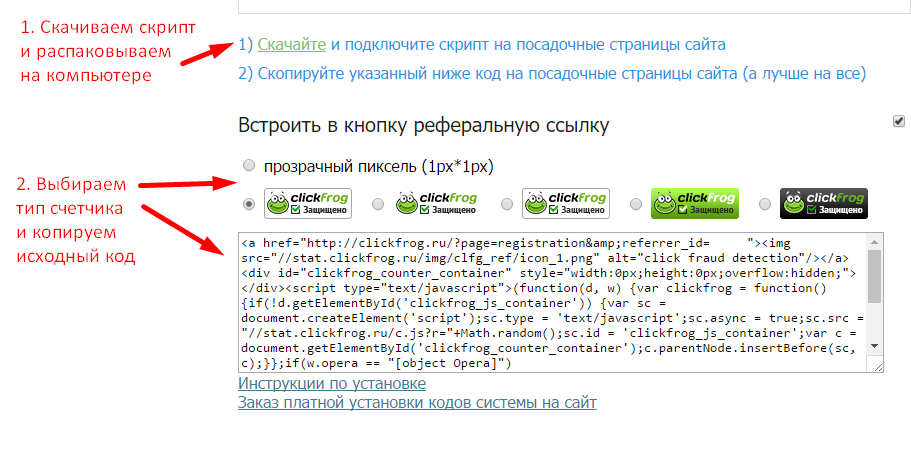
Task: Select radio for black ClickFrog badge
Action: point(765,204)
